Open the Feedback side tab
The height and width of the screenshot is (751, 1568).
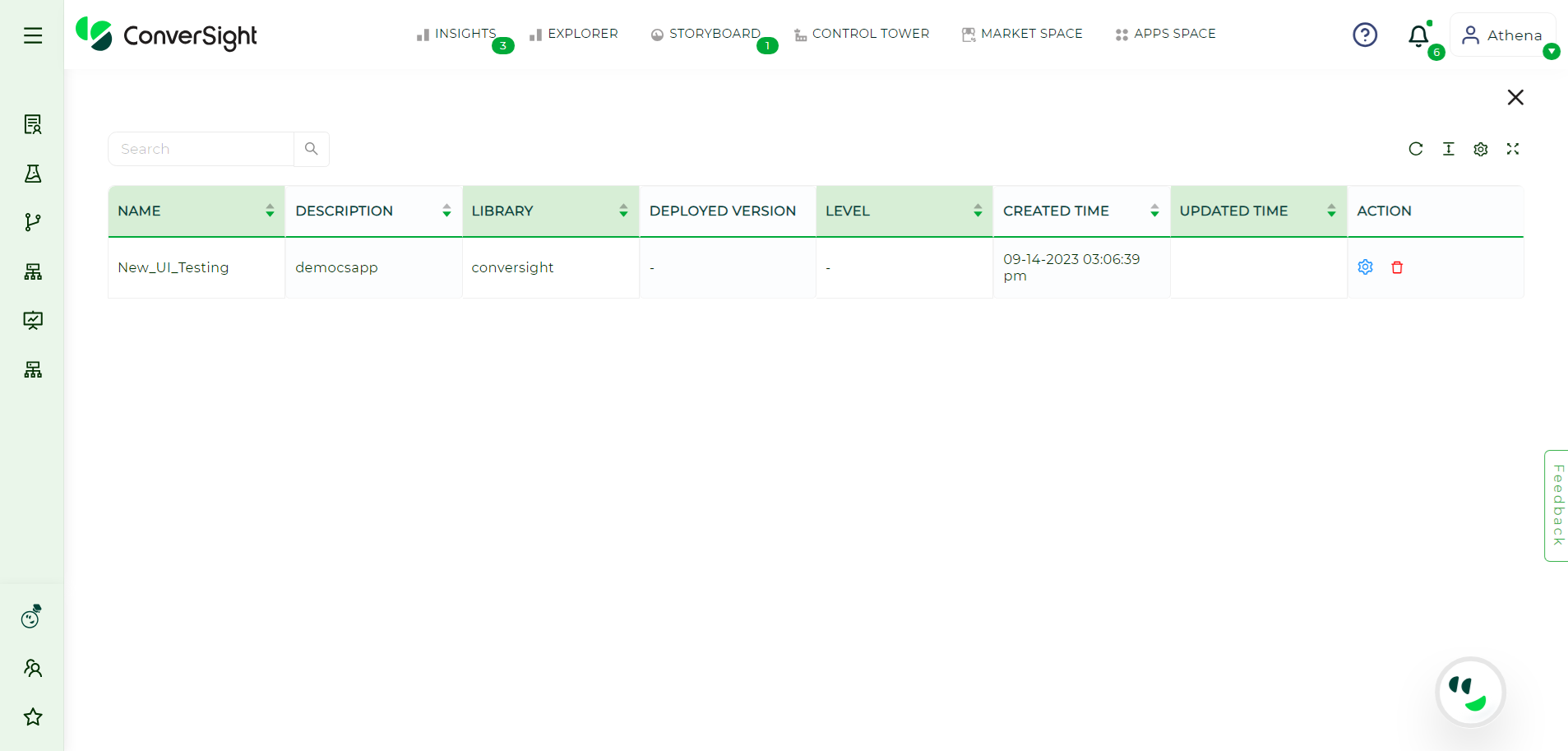pyautogui.click(x=1556, y=505)
